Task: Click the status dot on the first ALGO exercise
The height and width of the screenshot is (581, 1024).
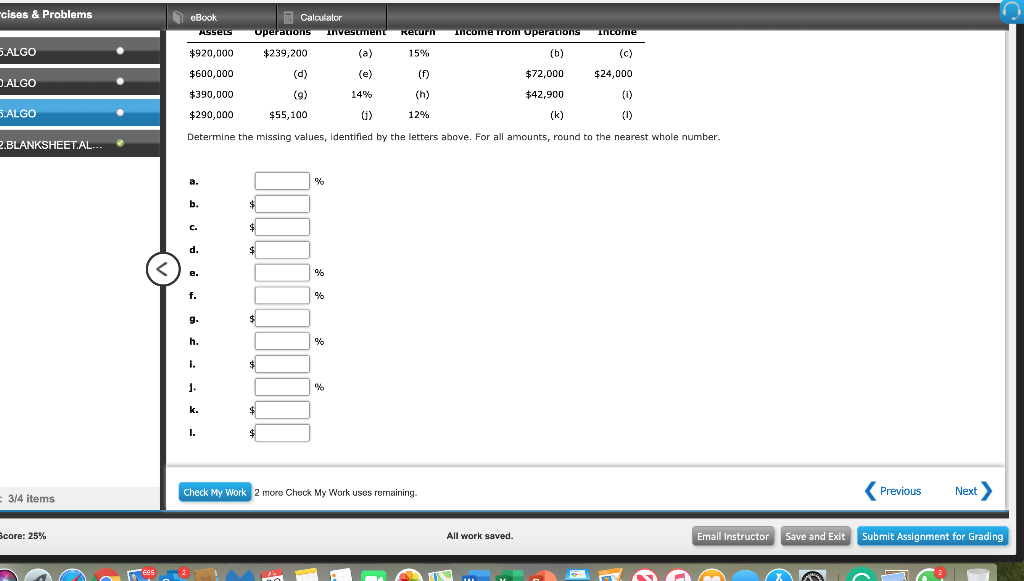Action: (120, 51)
